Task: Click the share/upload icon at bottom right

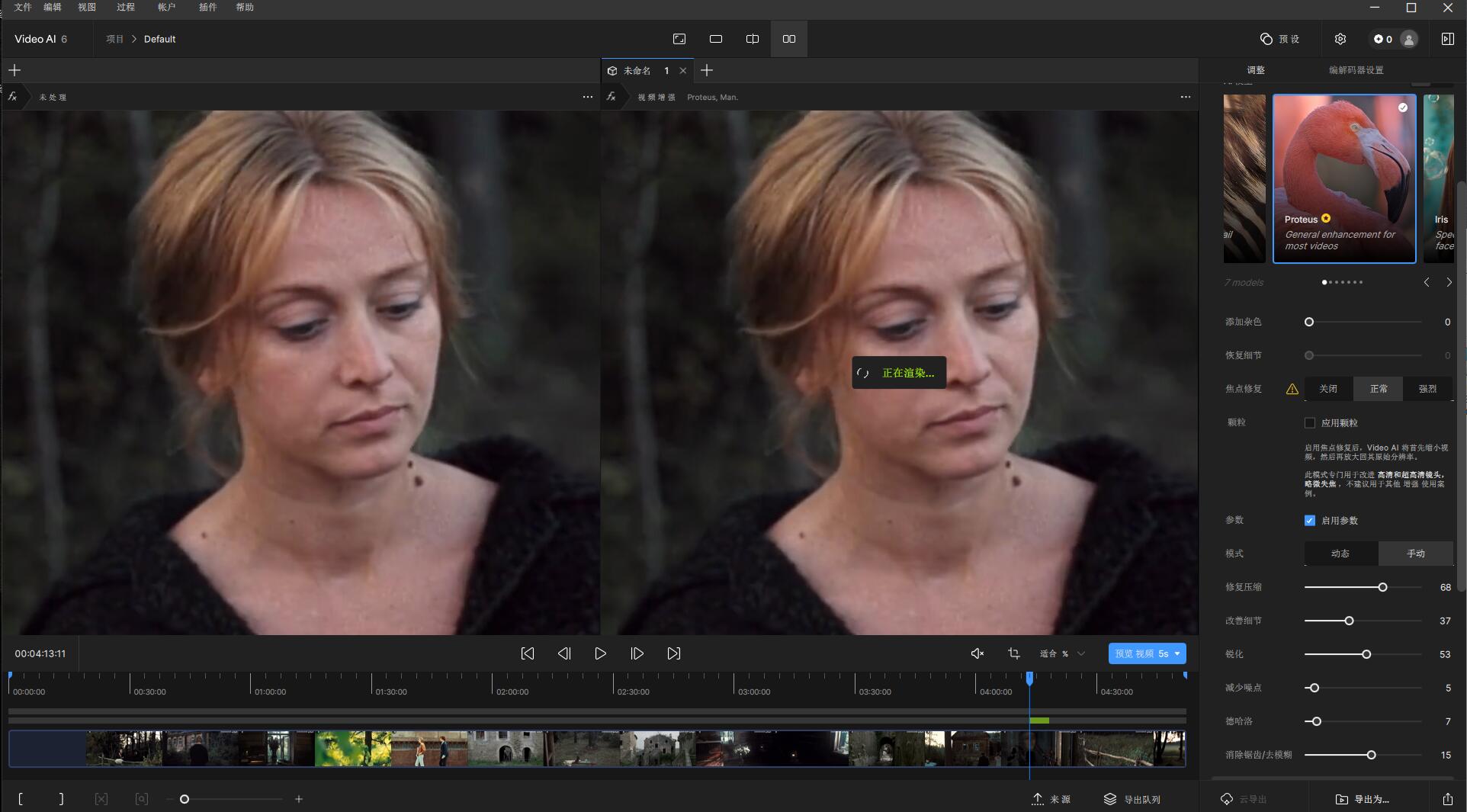Action: click(1447, 799)
